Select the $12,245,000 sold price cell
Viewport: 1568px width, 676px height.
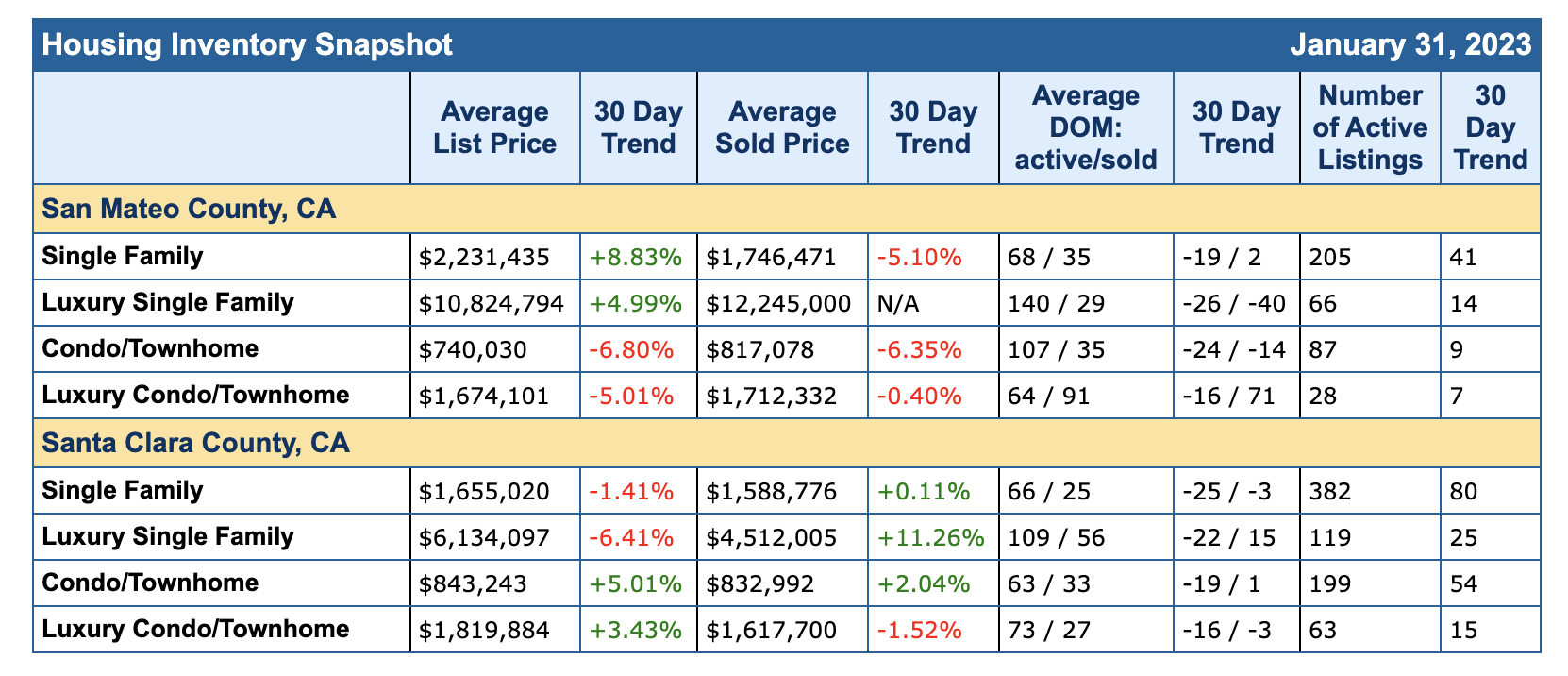tap(772, 303)
